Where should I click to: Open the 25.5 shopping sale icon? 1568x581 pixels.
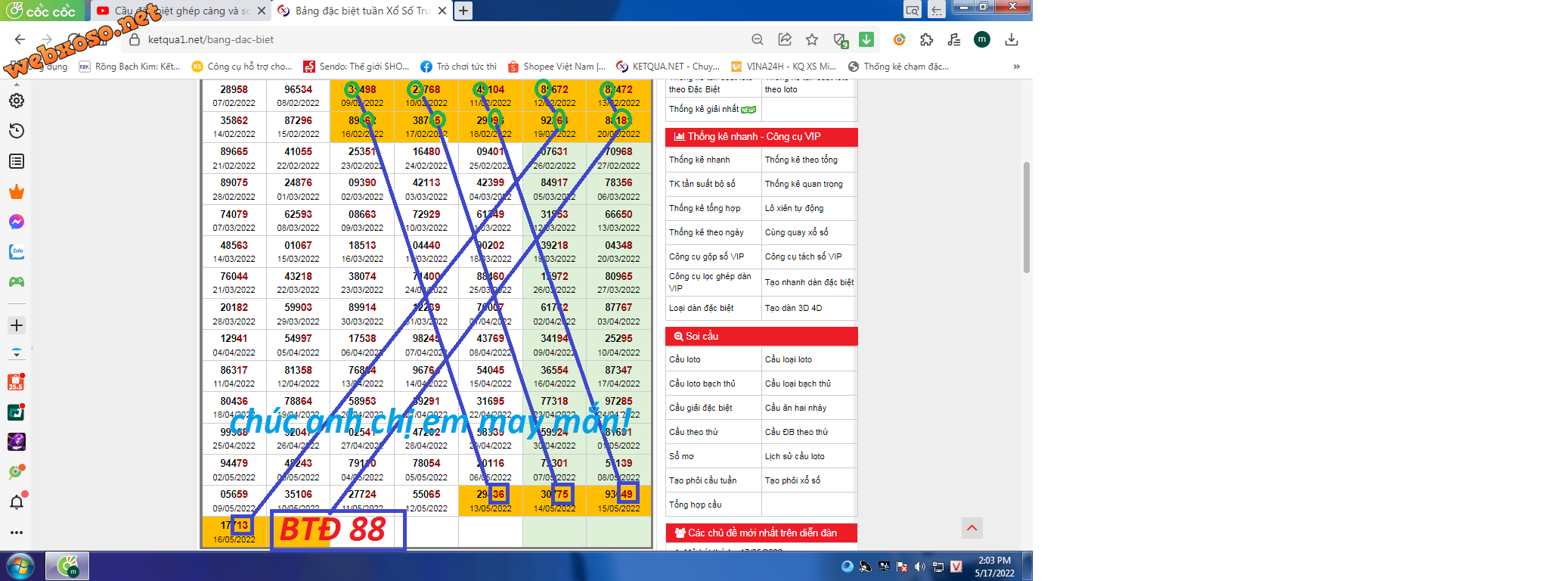[x=16, y=382]
